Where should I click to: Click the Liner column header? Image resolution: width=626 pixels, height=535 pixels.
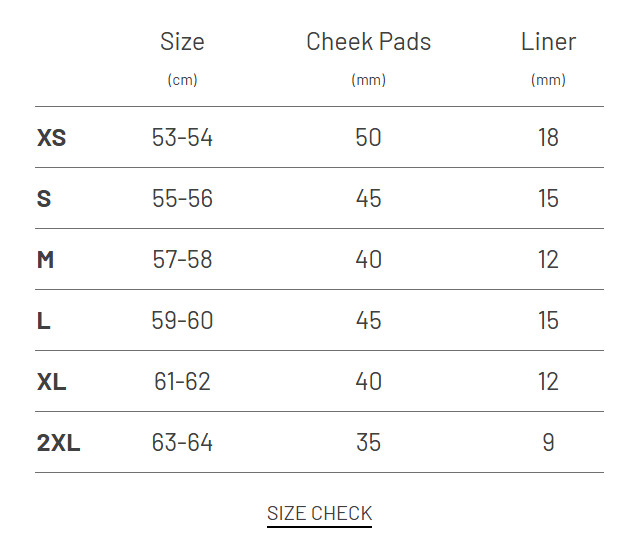(548, 41)
